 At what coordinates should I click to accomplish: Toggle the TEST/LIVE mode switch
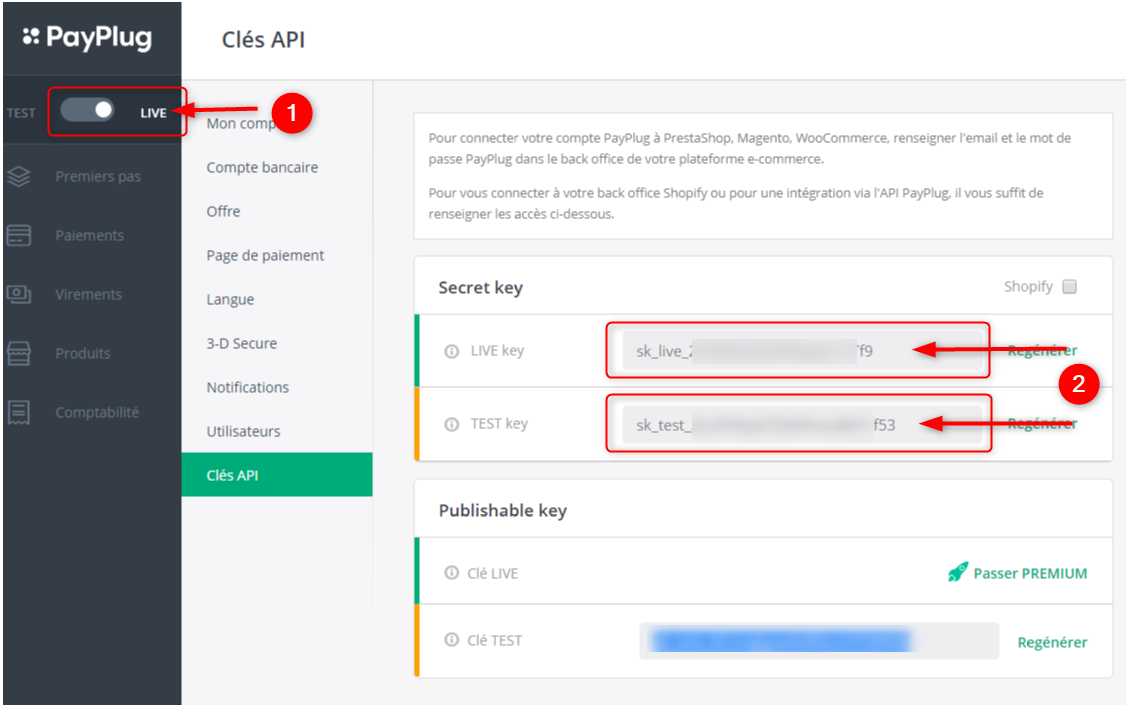pyautogui.click(x=87, y=110)
